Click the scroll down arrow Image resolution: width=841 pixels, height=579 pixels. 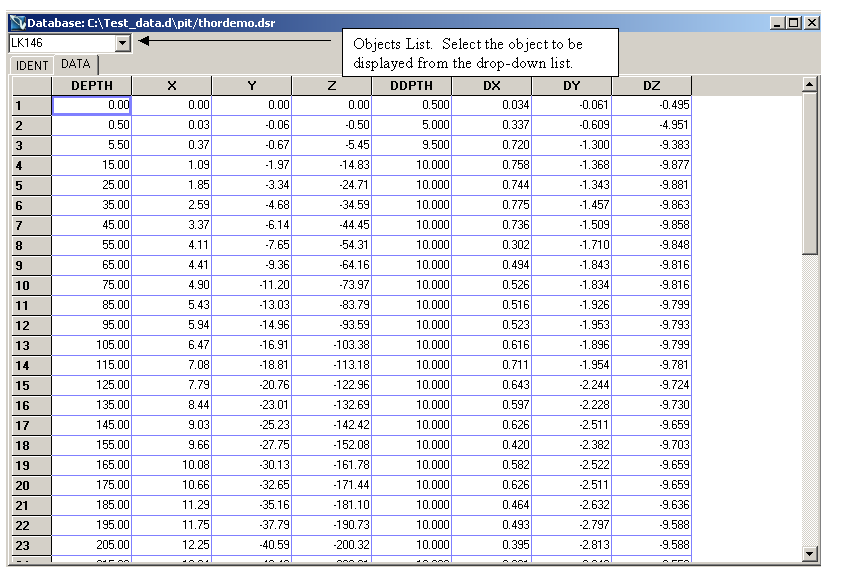[809, 553]
